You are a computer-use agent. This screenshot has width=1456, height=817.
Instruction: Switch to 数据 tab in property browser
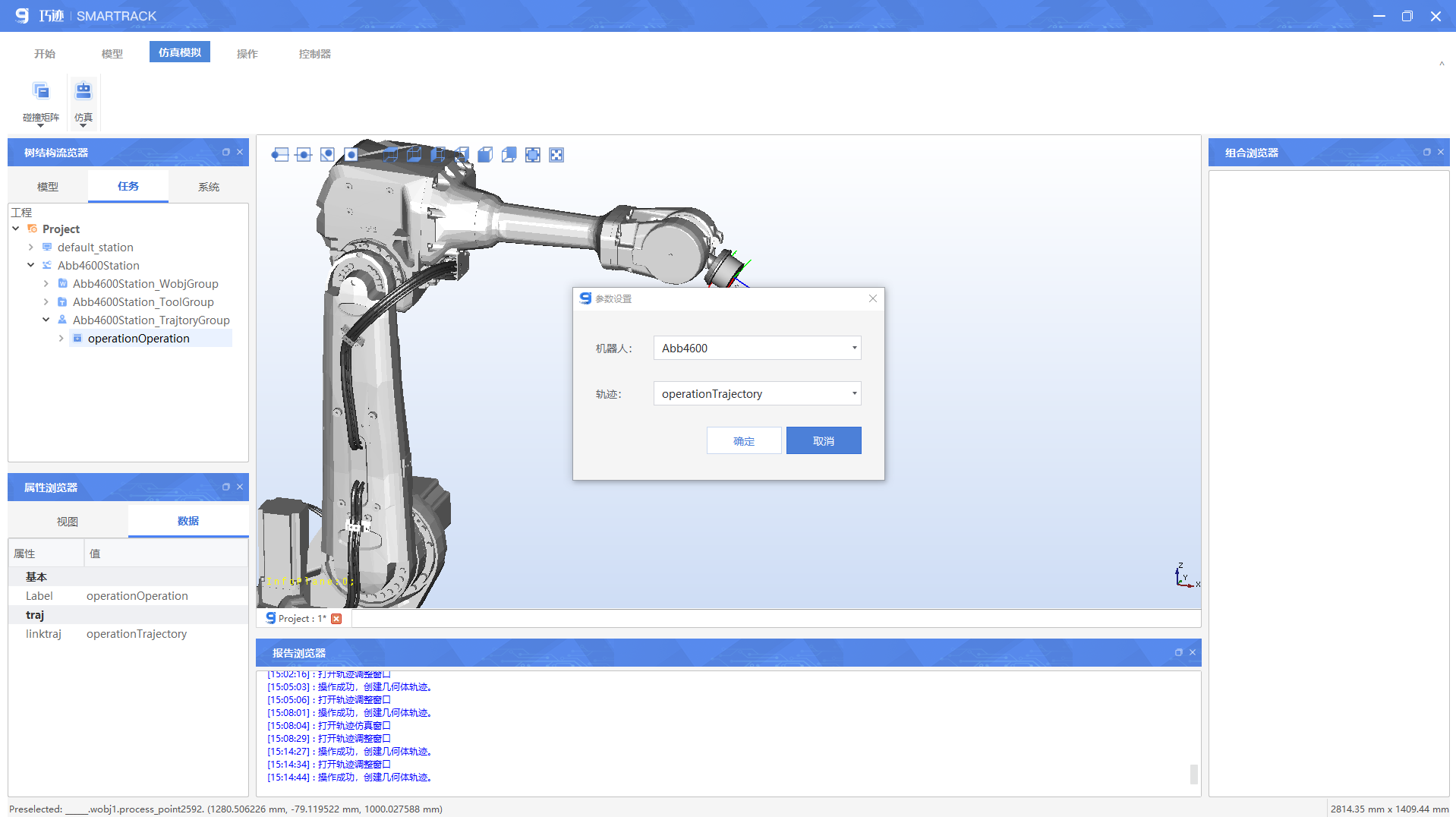tap(188, 521)
